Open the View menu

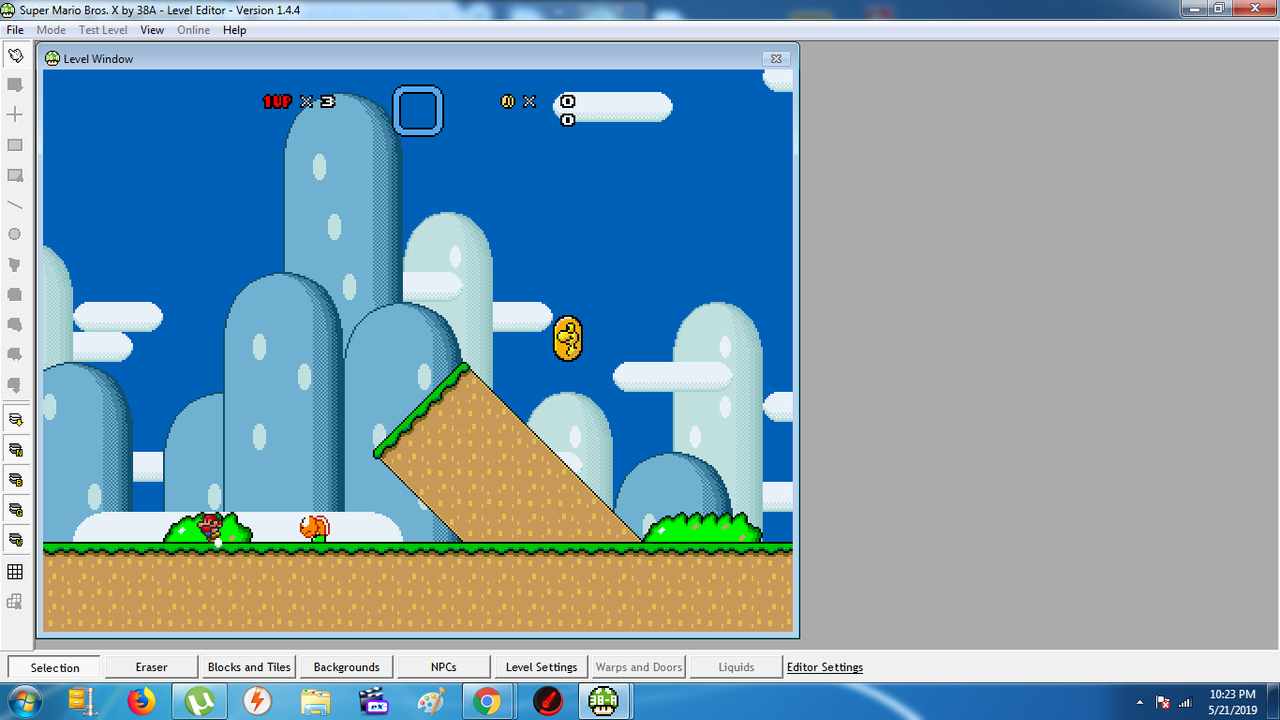coord(152,30)
